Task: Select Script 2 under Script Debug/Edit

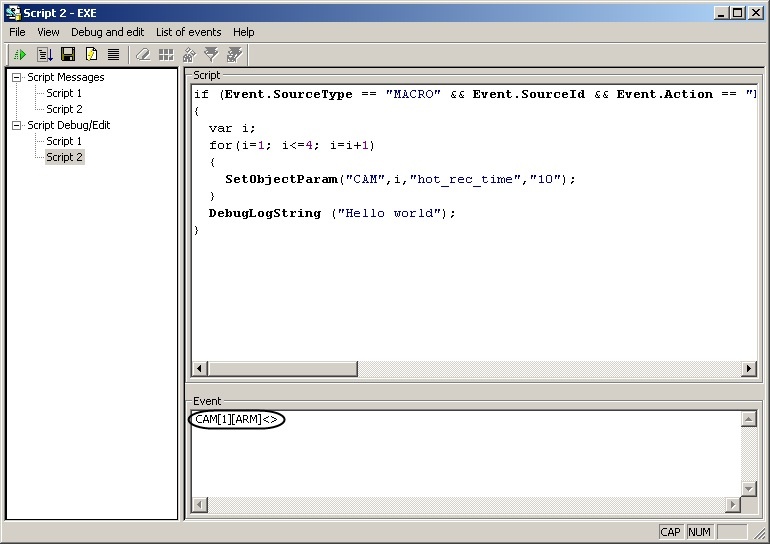Action: [x=64, y=157]
